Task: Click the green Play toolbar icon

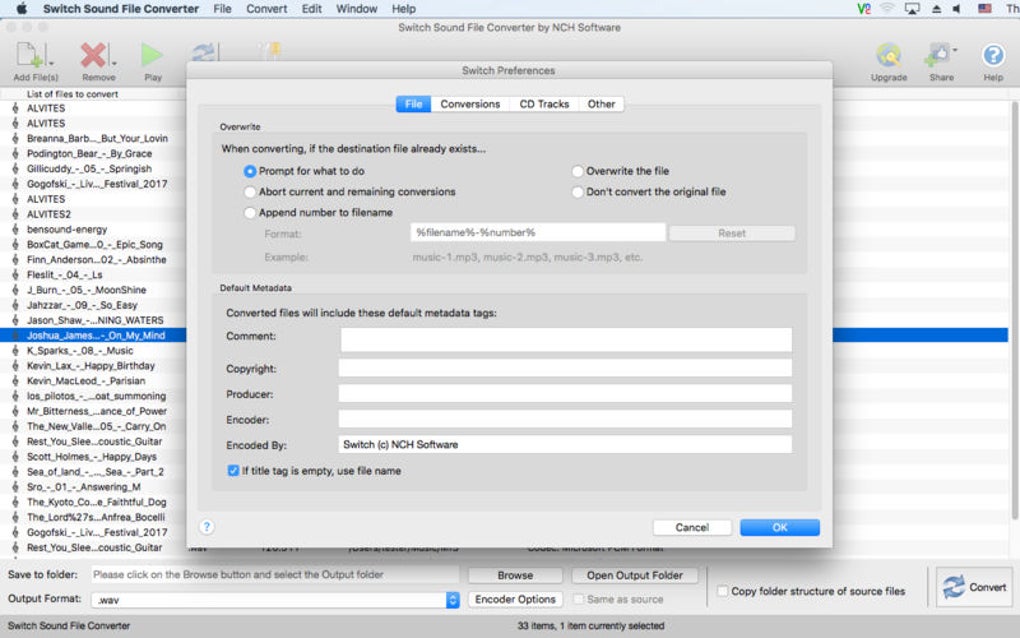Action: coord(152,55)
